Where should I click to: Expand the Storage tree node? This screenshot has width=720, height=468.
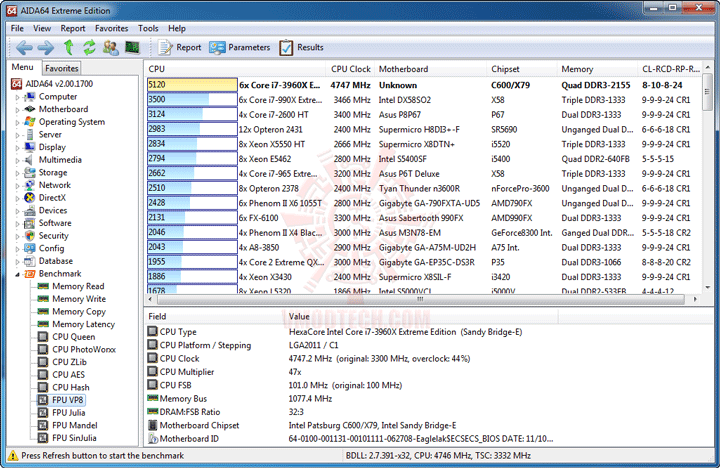pyautogui.click(x=17, y=173)
